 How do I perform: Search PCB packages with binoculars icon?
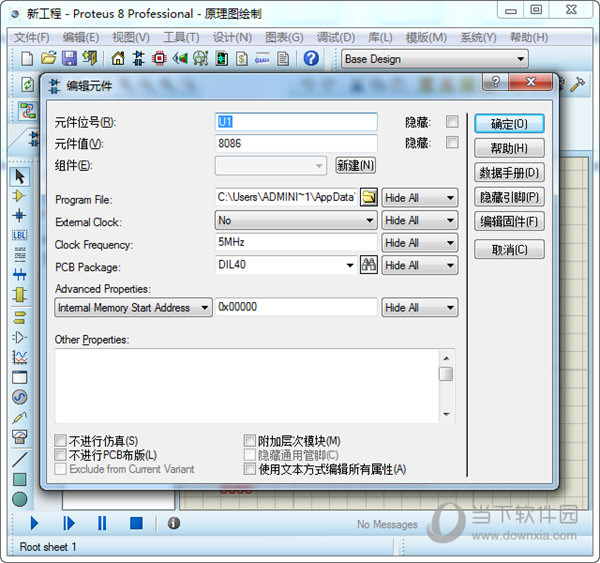pyautogui.click(x=369, y=265)
